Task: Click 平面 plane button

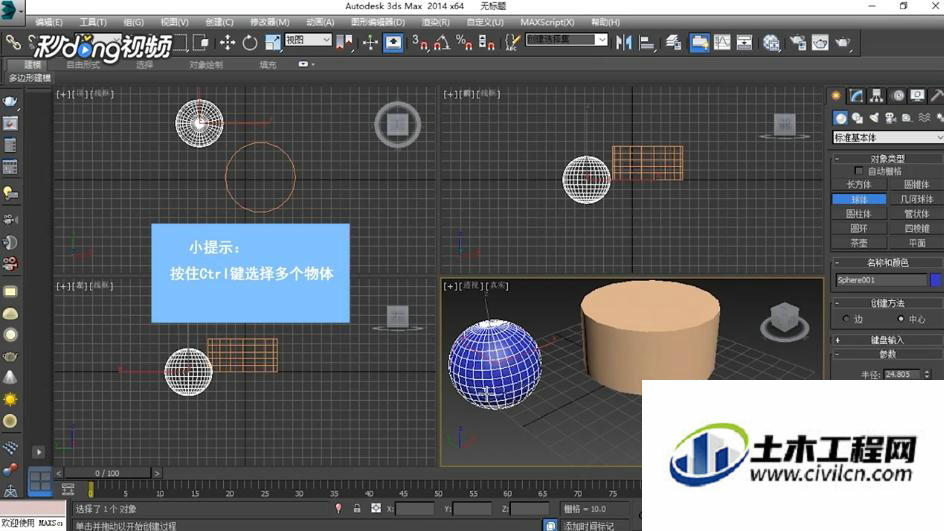Action: 916,243
